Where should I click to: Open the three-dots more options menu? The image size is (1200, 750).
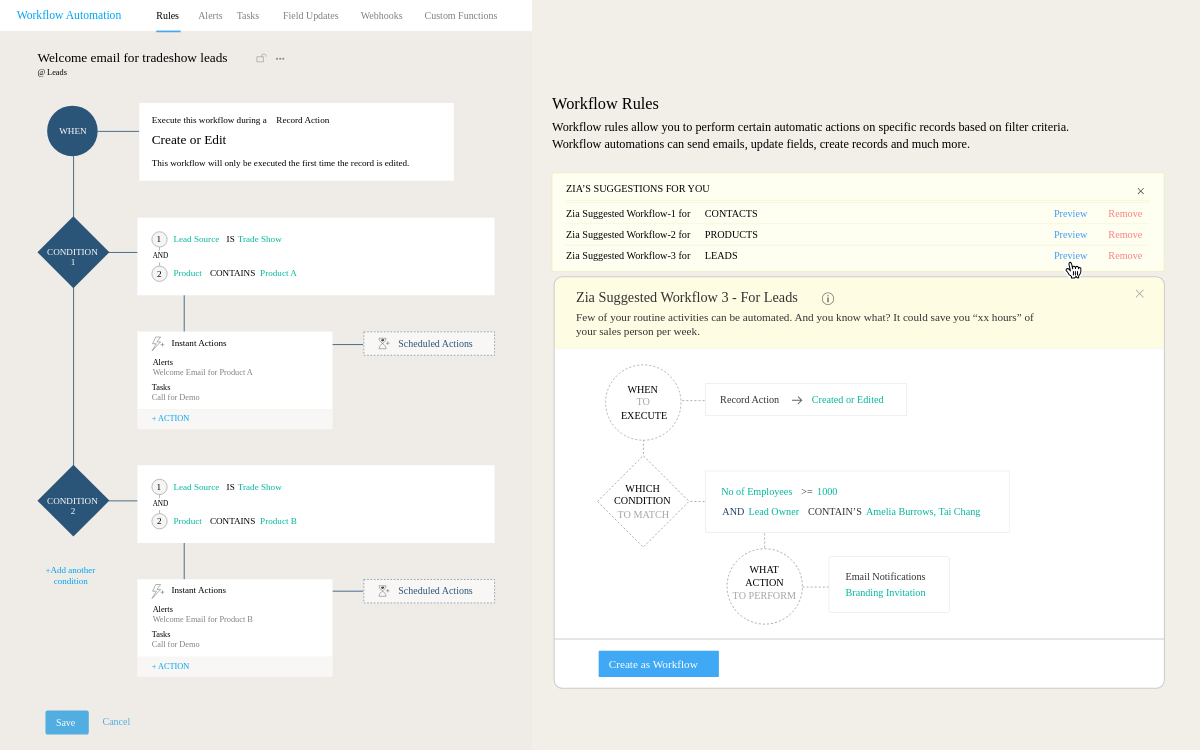(280, 59)
